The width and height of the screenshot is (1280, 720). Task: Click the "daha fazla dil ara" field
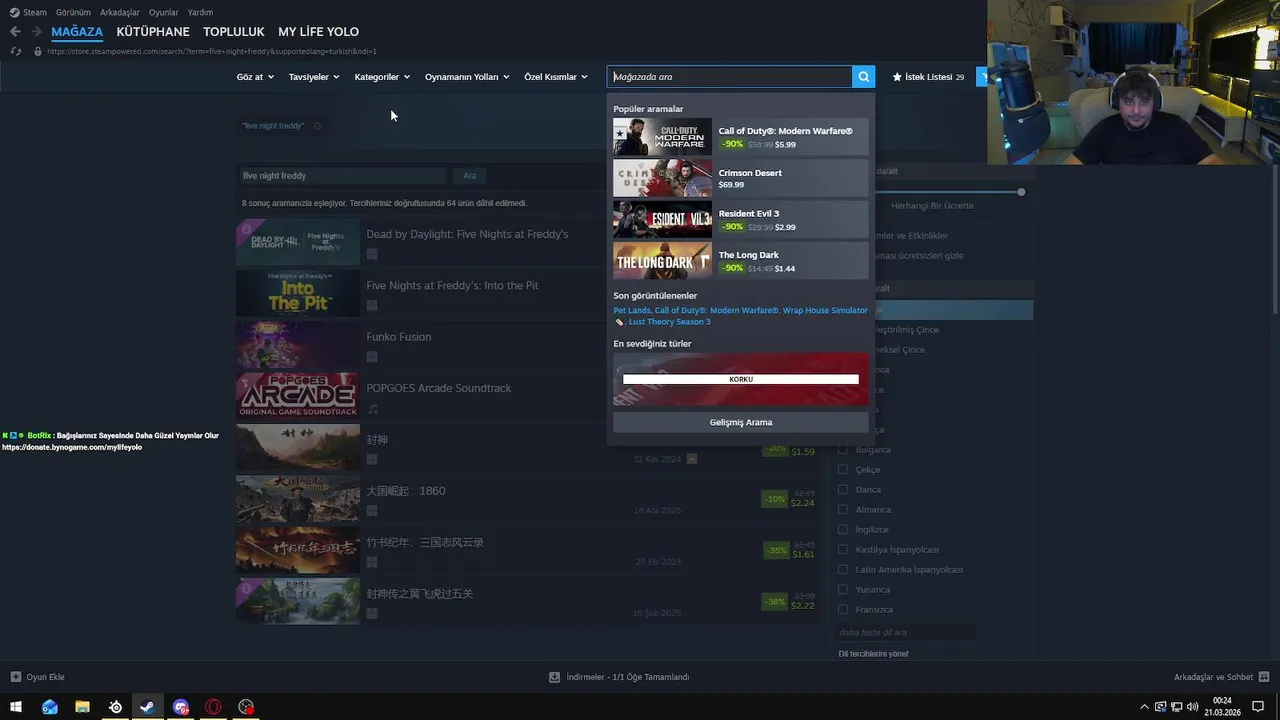pyautogui.click(x=905, y=633)
